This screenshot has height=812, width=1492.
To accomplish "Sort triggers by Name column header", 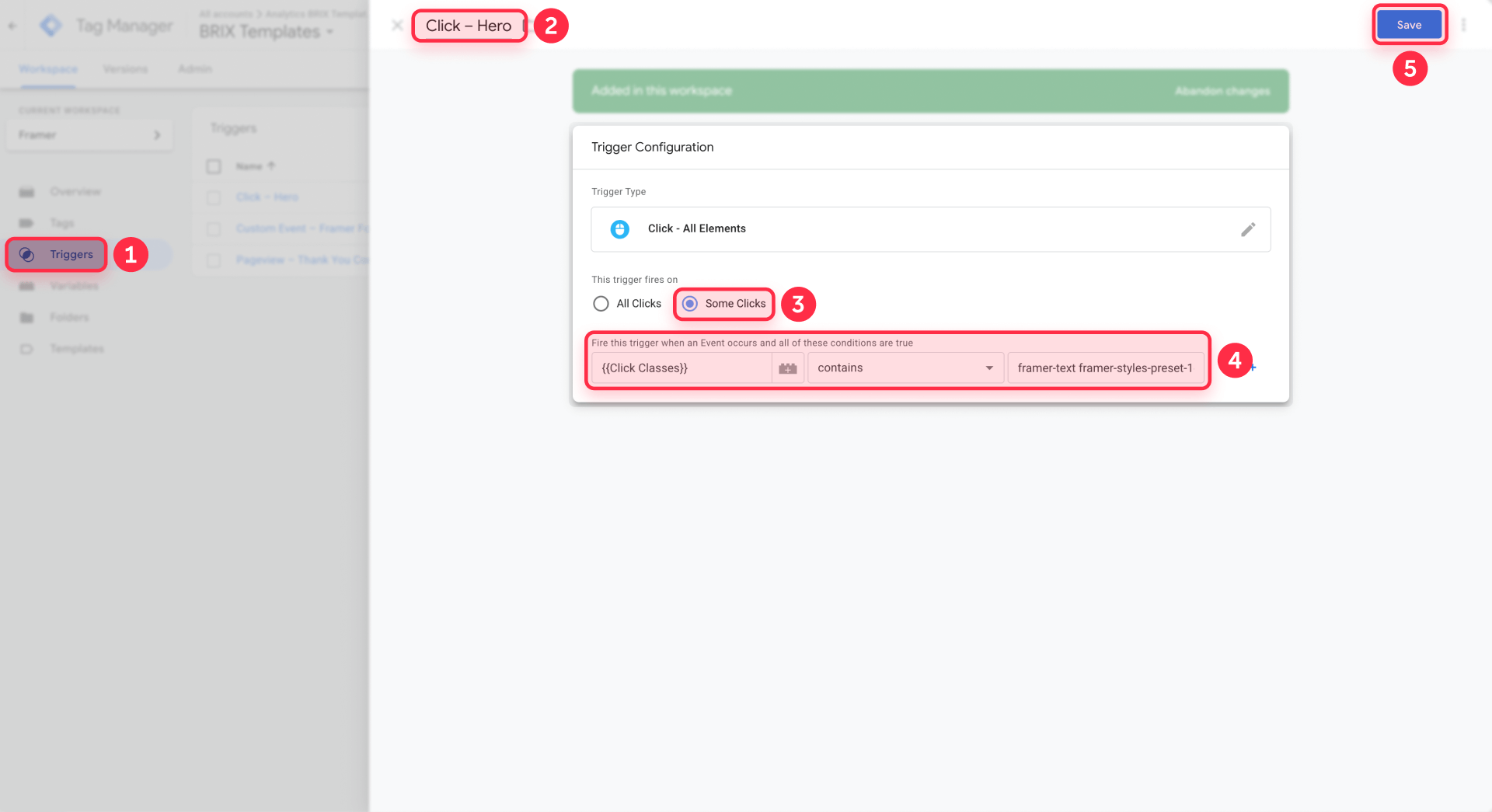I will click(x=255, y=166).
